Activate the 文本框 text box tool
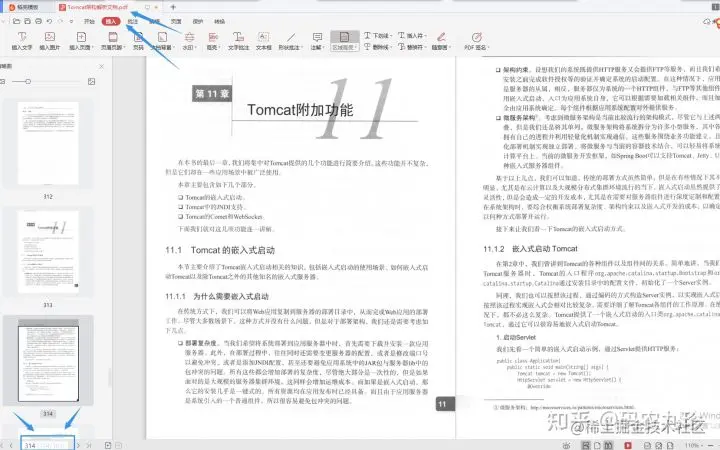This screenshot has height=450, width=720. pyautogui.click(x=264, y=41)
